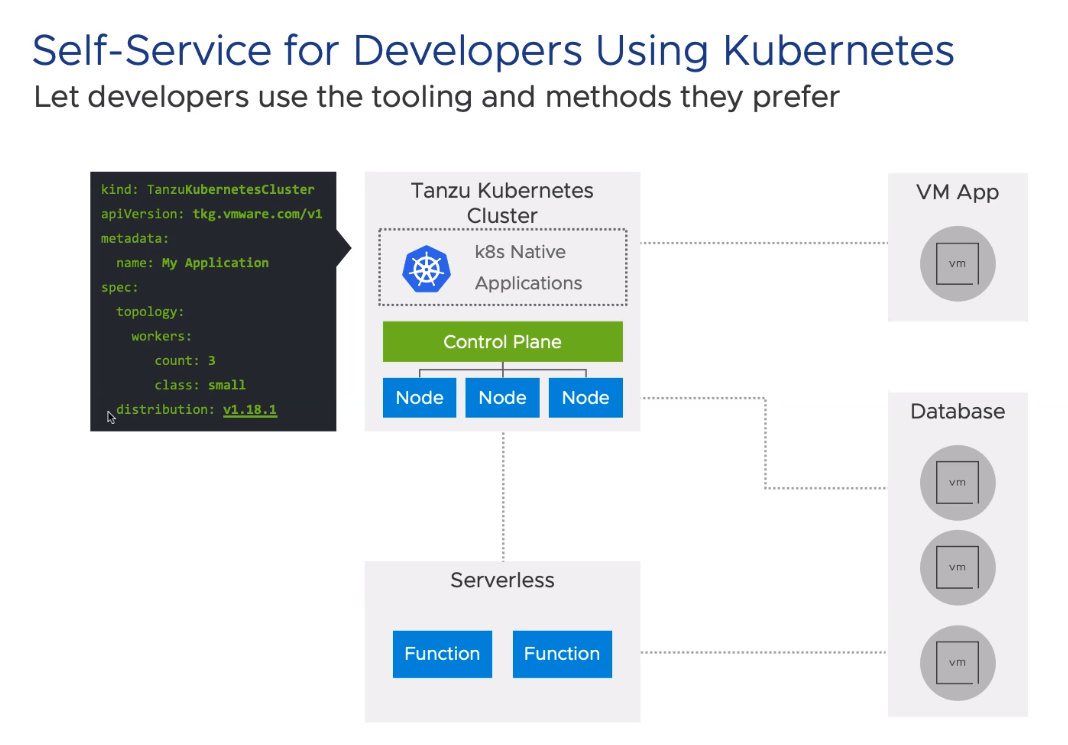
Task: Select the middle Node box
Action: (x=502, y=398)
